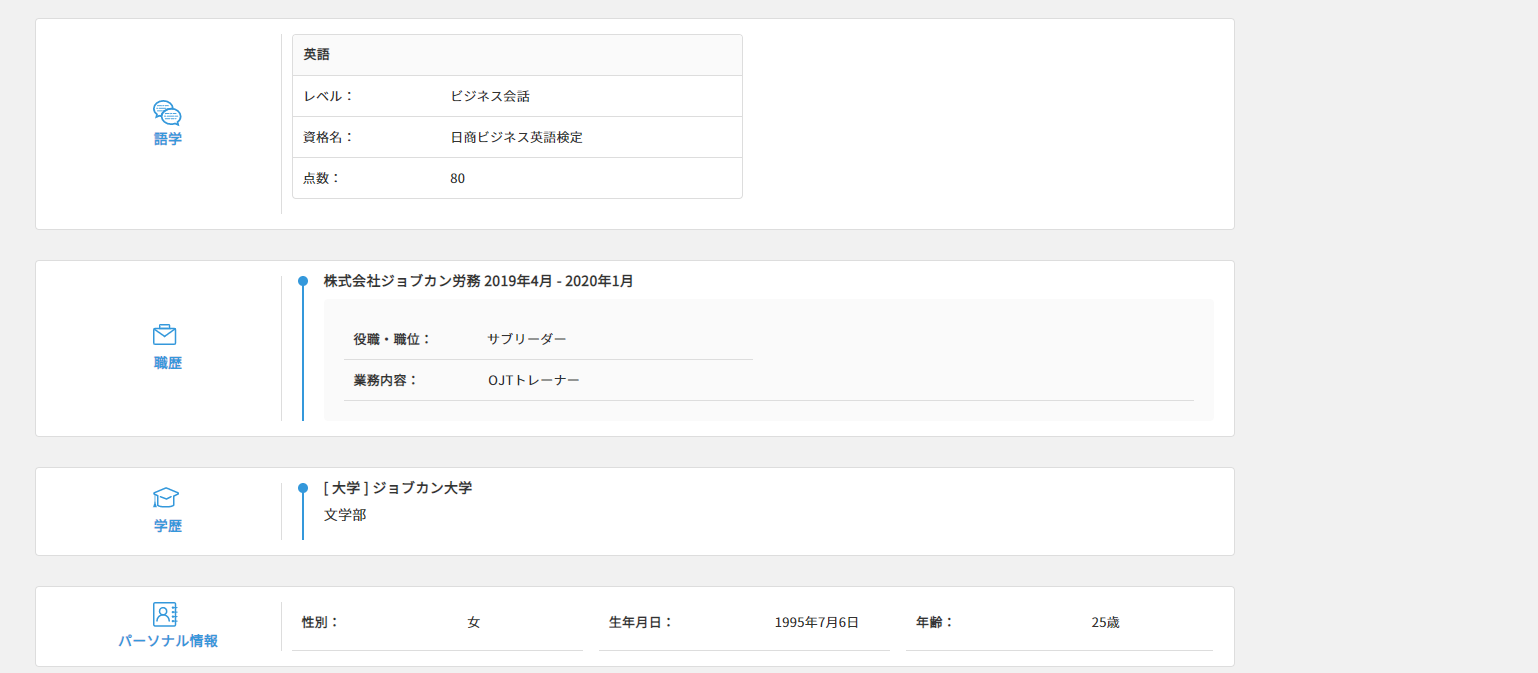Image resolution: width=1538 pixels, height=673 pixels.
Task: Click the score value 80
Action: [458, 178]
